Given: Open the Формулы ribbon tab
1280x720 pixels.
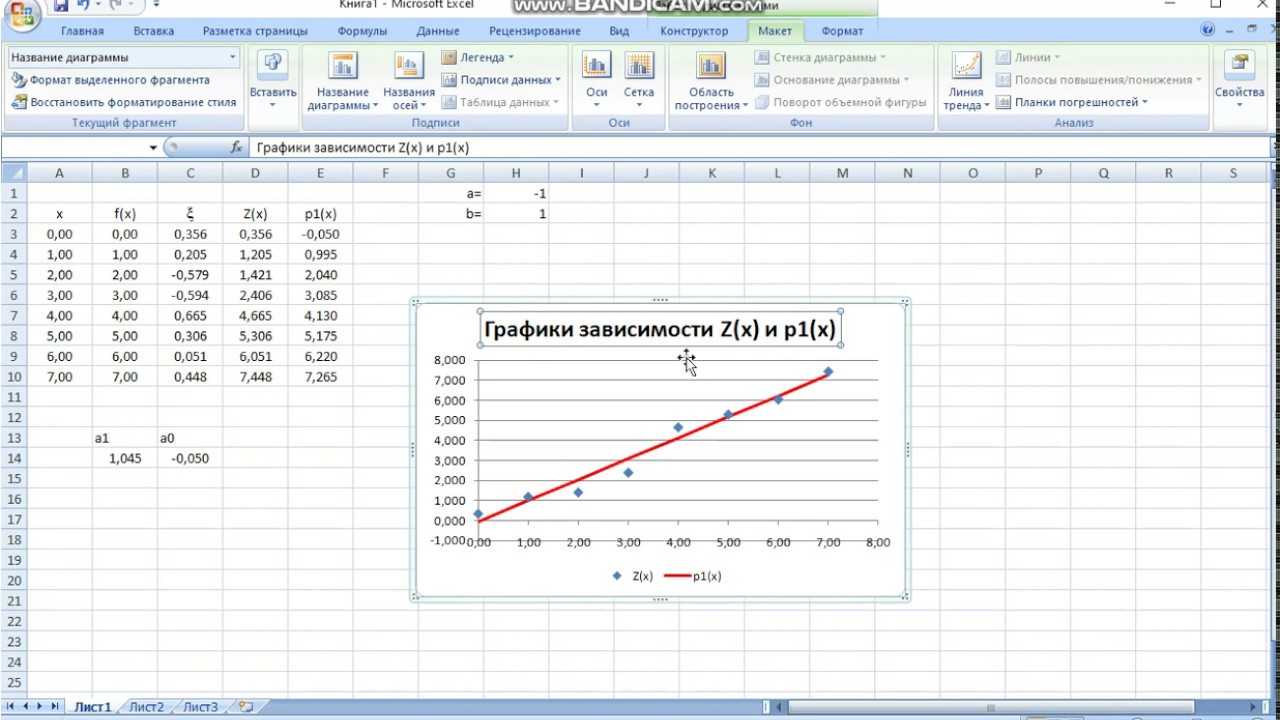Looking at the screenshot, I should (x=362, y=31).
